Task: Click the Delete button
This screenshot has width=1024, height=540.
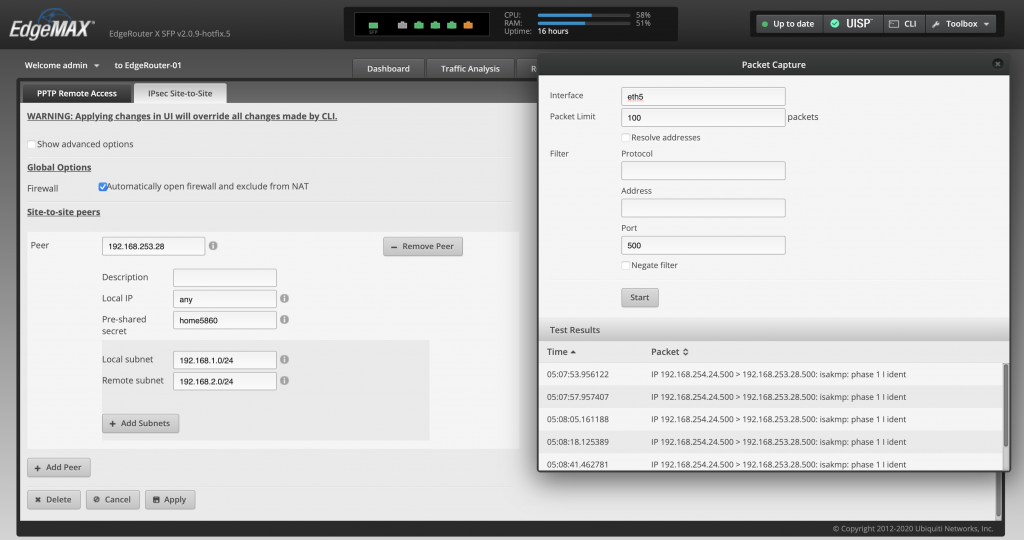Action: point(54,500)
